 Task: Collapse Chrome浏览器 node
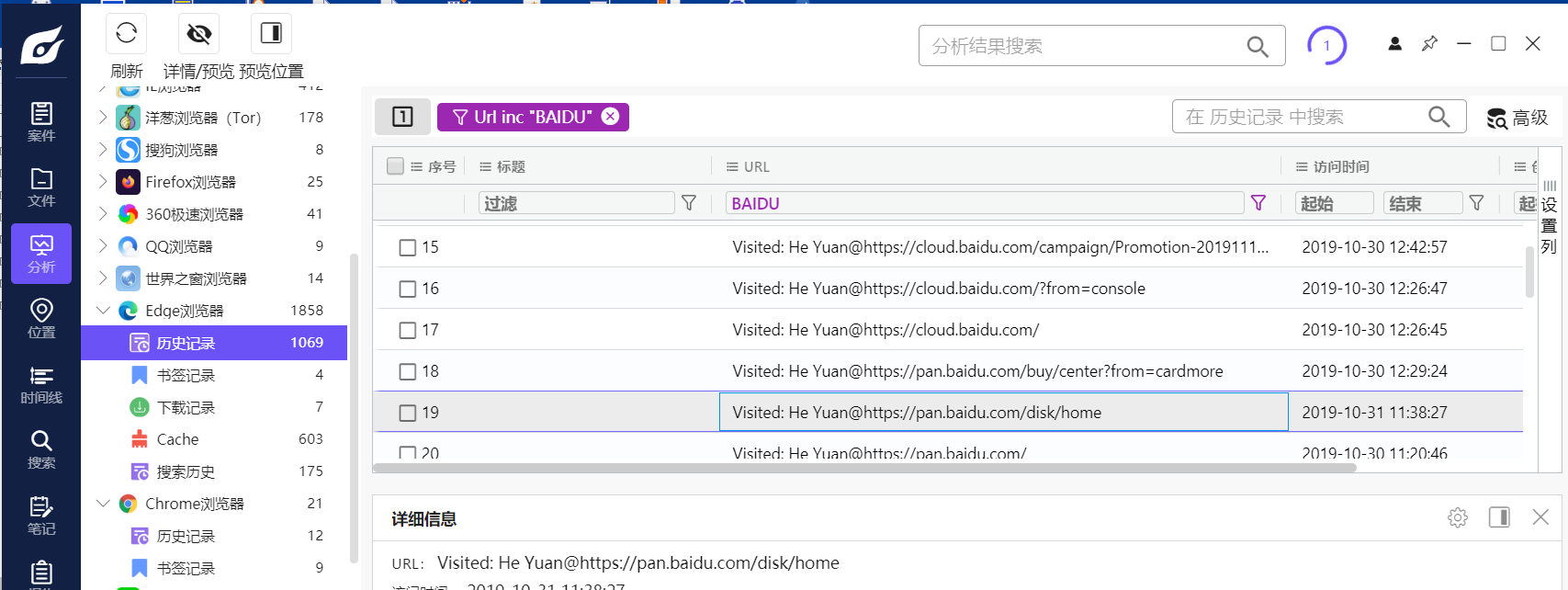pyautogui.click(x=103, y=504)
